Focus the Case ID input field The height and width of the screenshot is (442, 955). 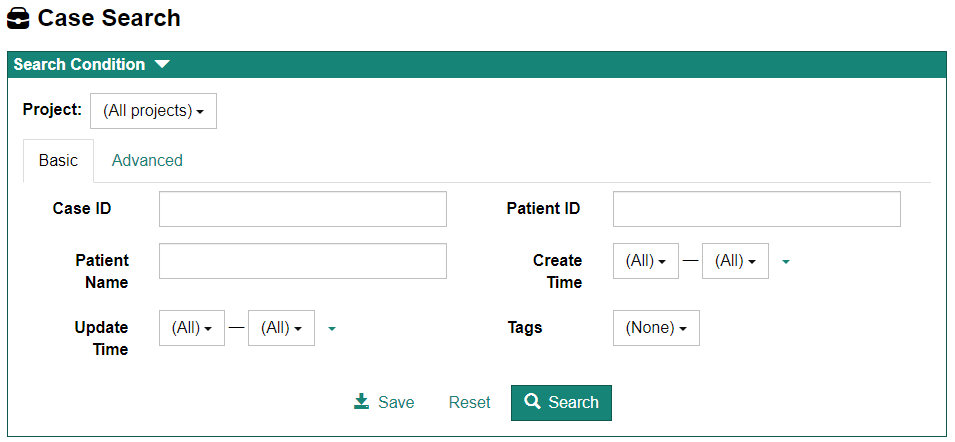point(302,209)
